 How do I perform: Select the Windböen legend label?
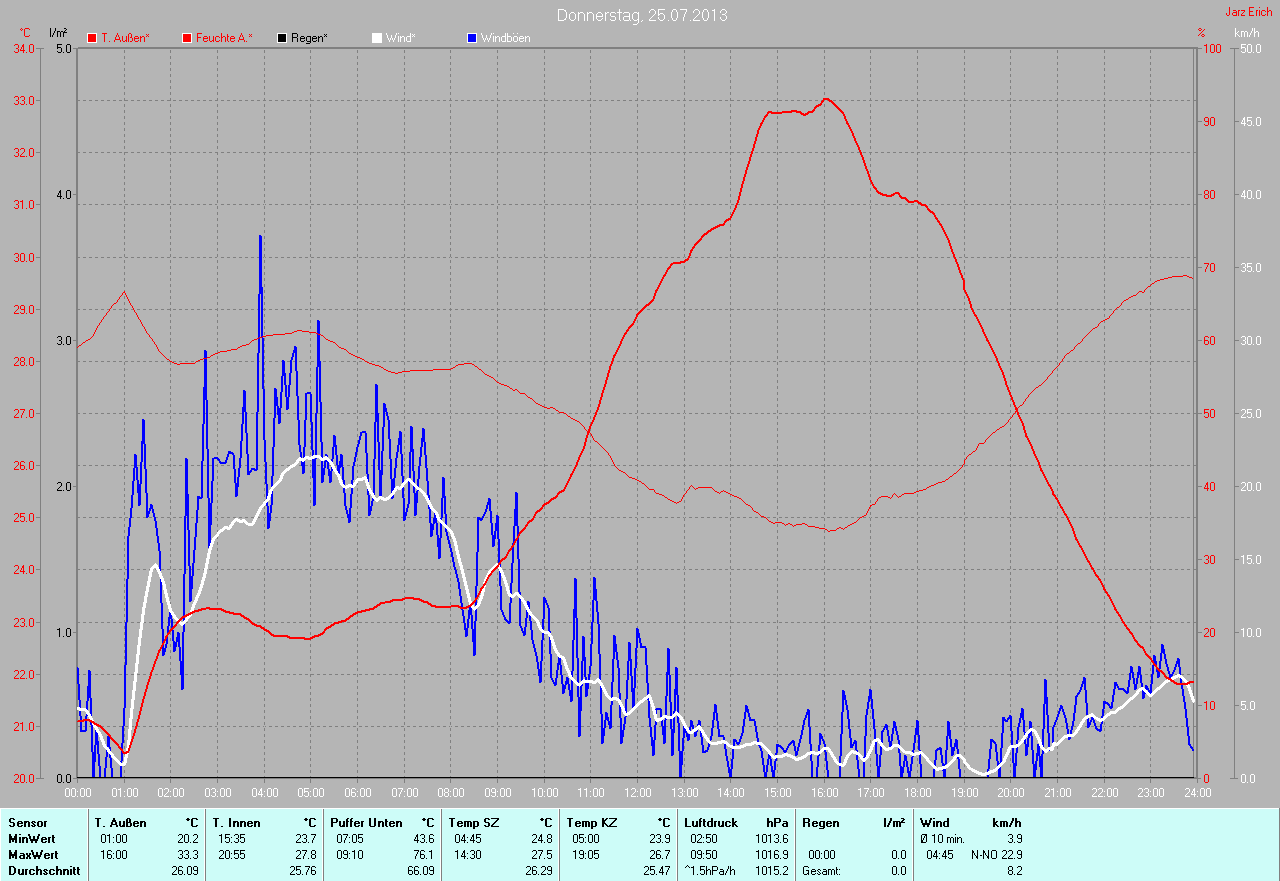[x=505, y=38]
